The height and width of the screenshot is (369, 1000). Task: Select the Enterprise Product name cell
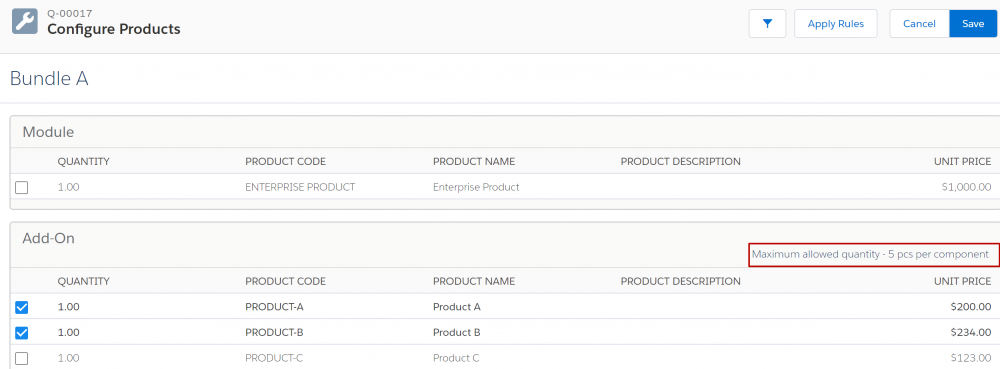476,187
